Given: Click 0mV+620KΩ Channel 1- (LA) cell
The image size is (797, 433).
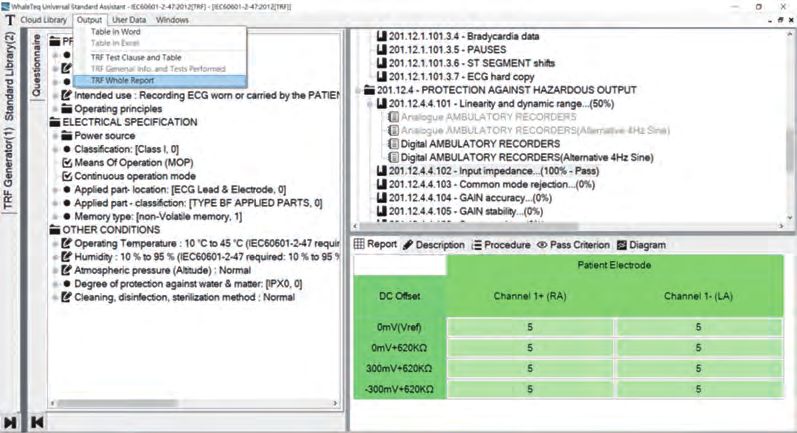Looking at the screenshot, I should click(698, 348).
